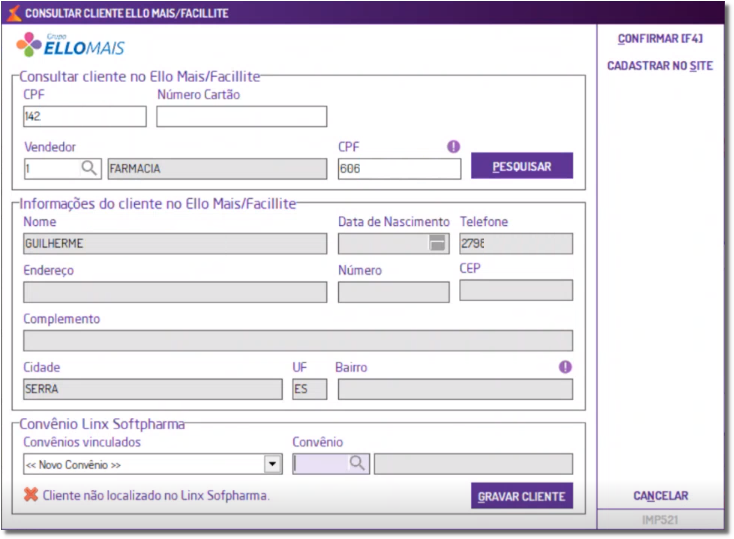Image resolution: width=734 pixels, height=539 pixels.
Task: Click the IMP521 form code text
Action: coord(660,519)
